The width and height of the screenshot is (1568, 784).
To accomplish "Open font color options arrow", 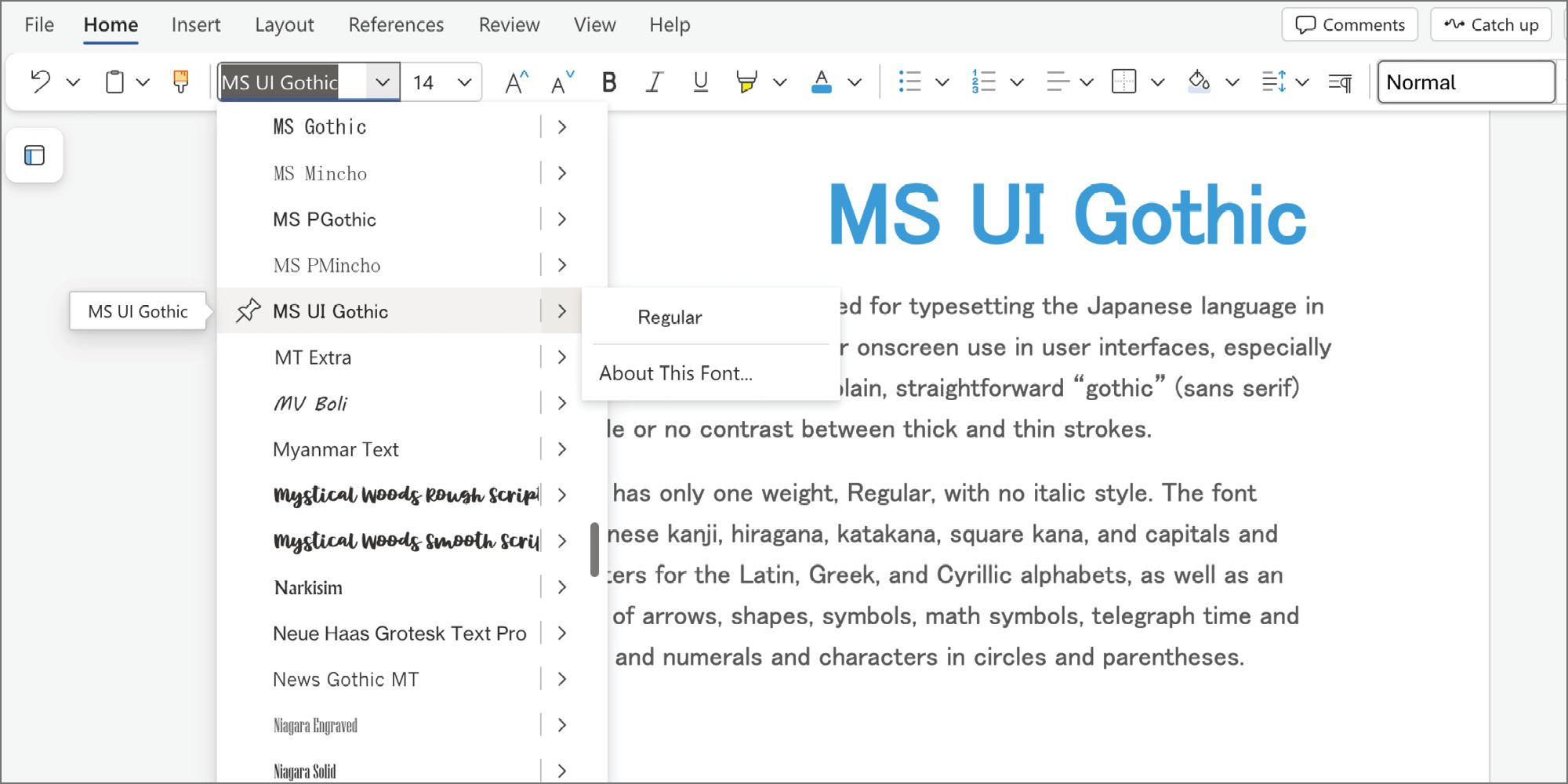I will click(x=855, y=82).
